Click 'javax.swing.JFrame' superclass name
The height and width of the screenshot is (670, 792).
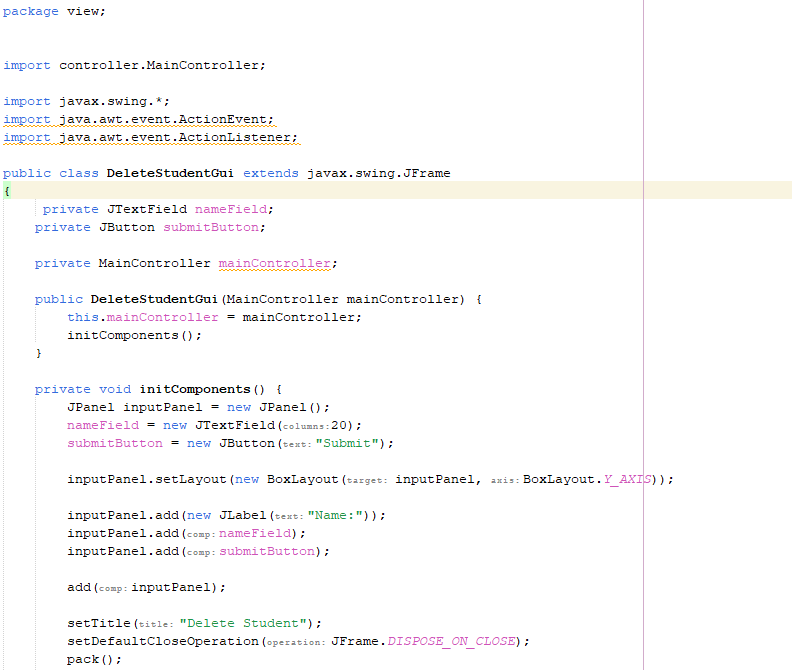(378, 173)
